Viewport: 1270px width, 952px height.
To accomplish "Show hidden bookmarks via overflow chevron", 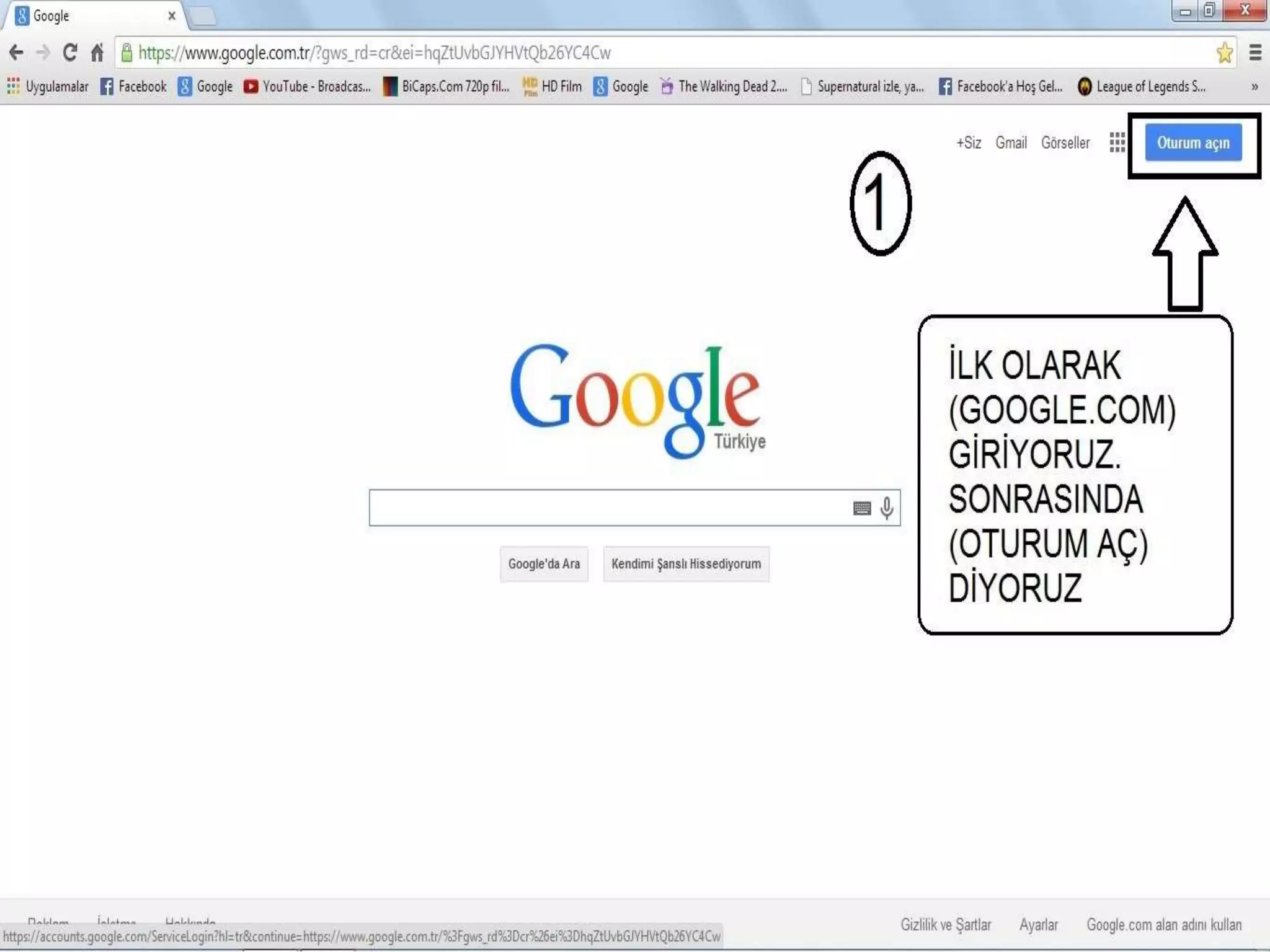I will tap(1254, 87).
